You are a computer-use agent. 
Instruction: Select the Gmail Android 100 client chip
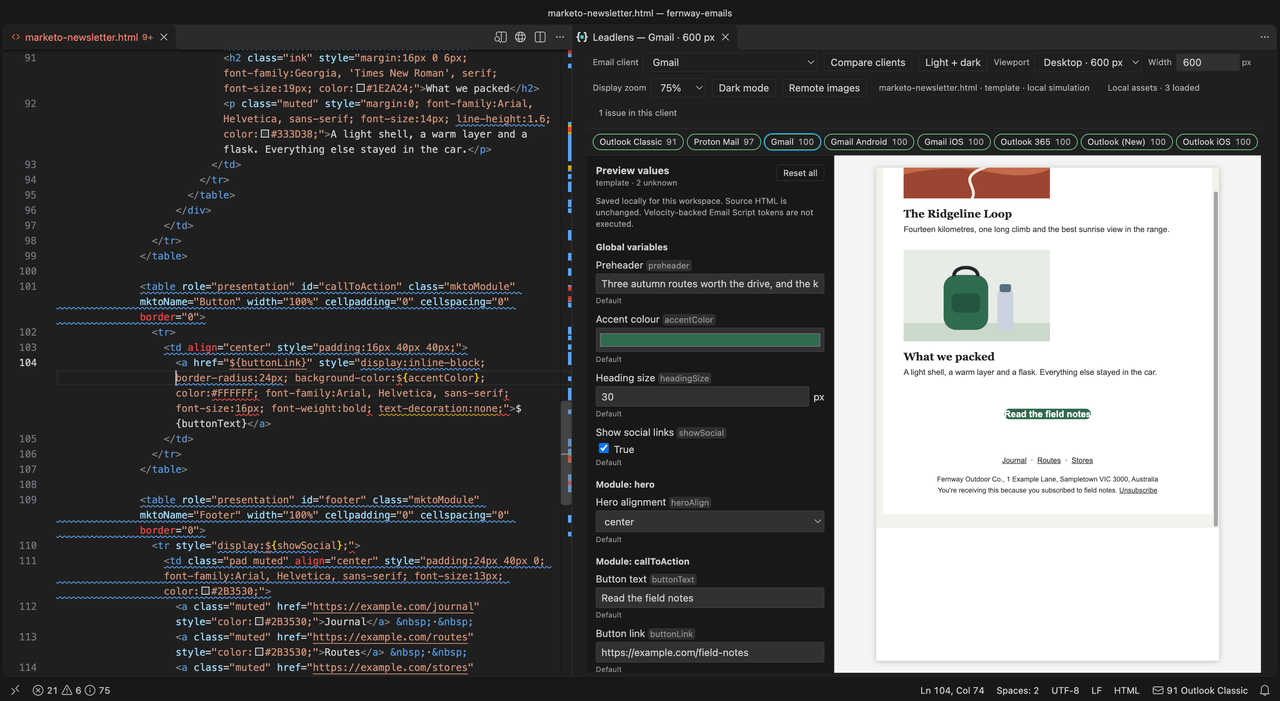869,142
